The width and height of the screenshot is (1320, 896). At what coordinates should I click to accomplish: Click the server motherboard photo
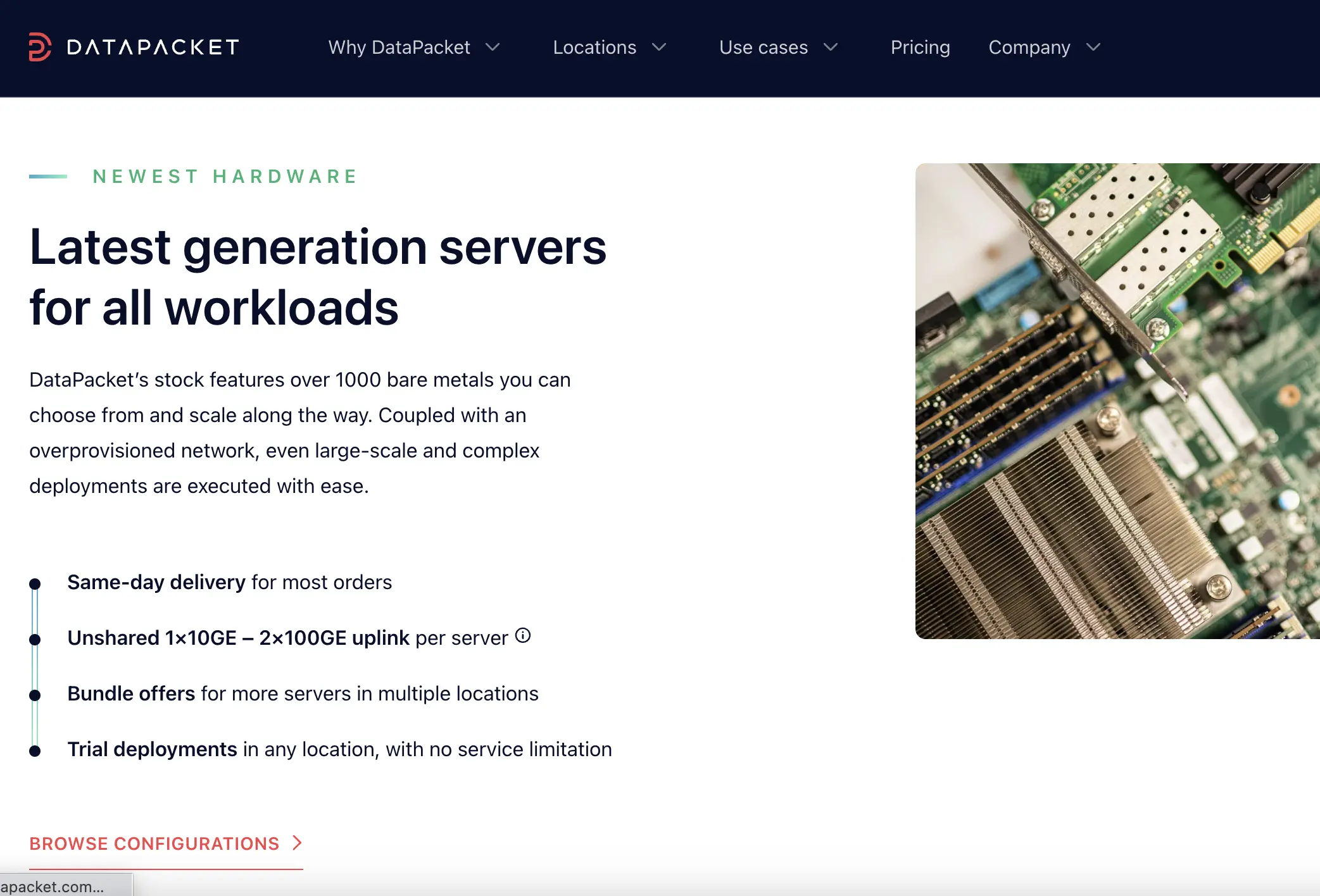(1117, 401)
